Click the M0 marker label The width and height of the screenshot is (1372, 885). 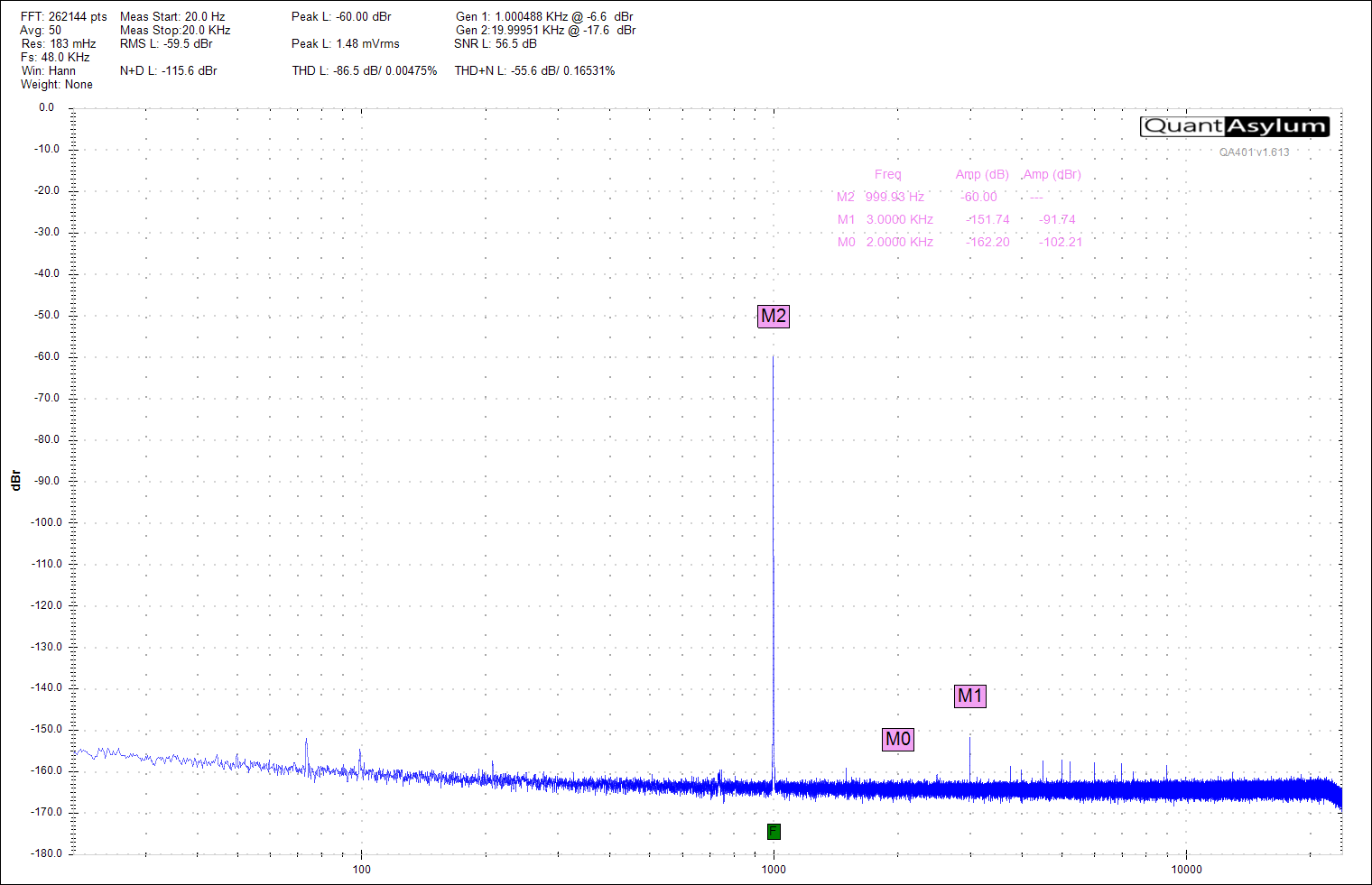click(x=898, y=739)
